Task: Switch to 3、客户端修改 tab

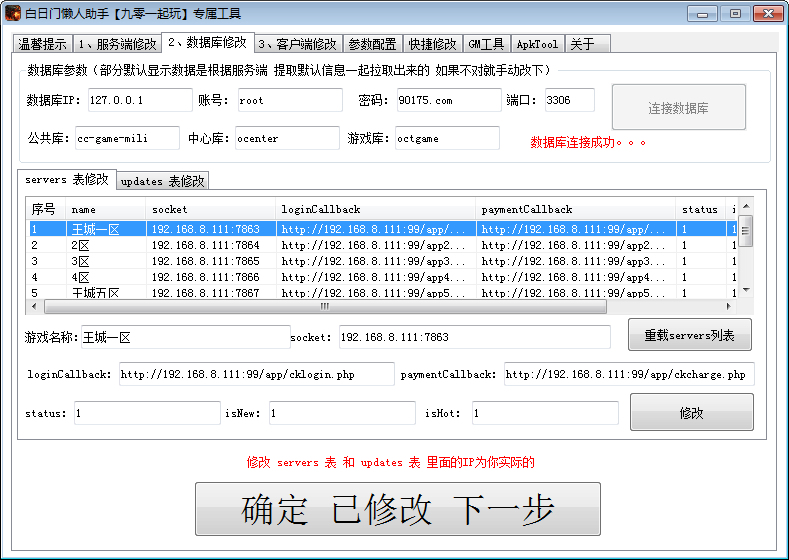Action: click(x=298, y=44)
